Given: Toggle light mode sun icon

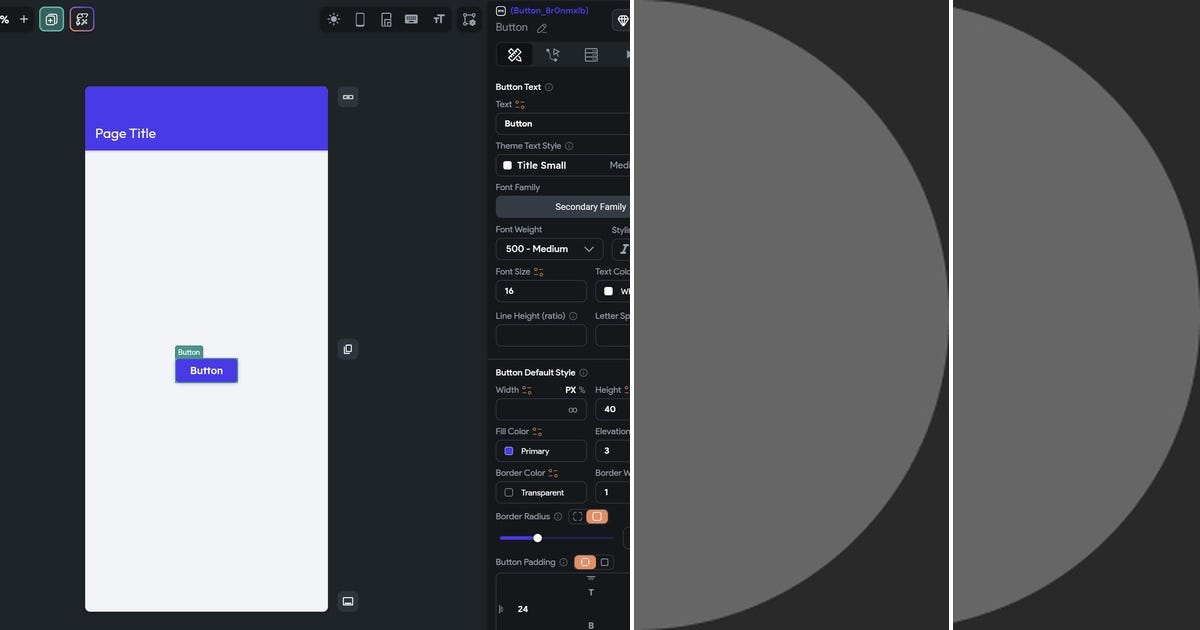Looking at the screenshot, I should point(333,19).
